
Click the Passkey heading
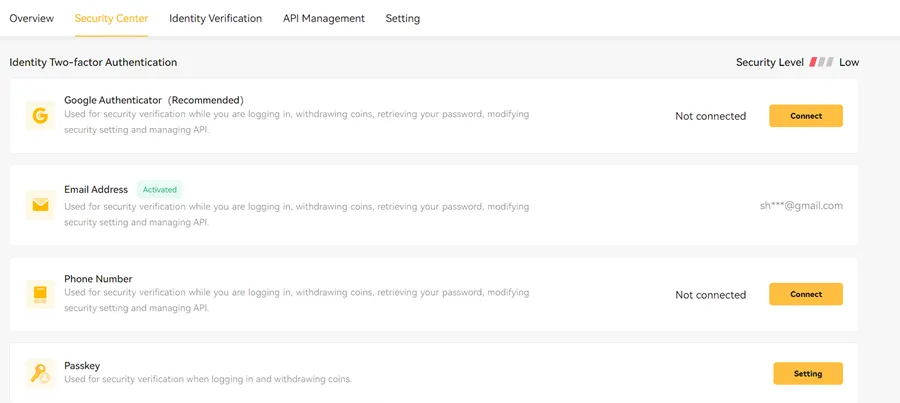[82, 367]
